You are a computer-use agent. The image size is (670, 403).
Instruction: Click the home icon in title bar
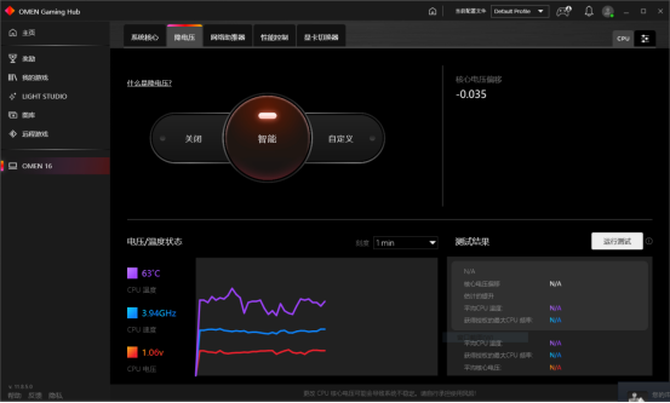(x=432, y=11)
